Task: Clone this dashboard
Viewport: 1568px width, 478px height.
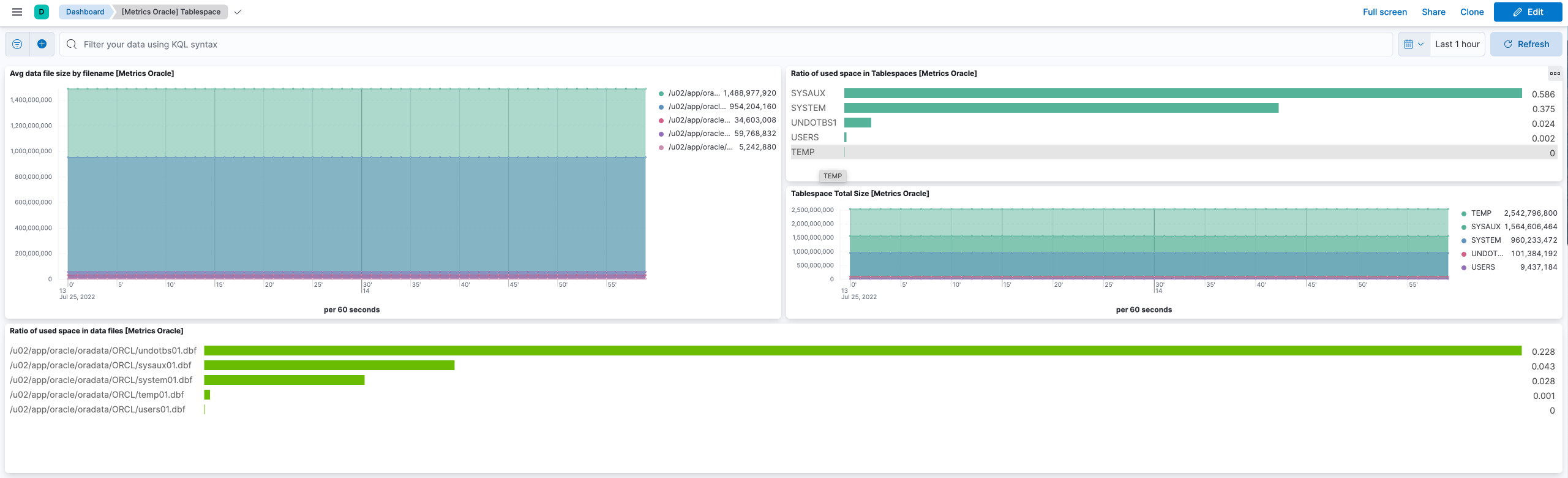Action: pos(1472,12)
